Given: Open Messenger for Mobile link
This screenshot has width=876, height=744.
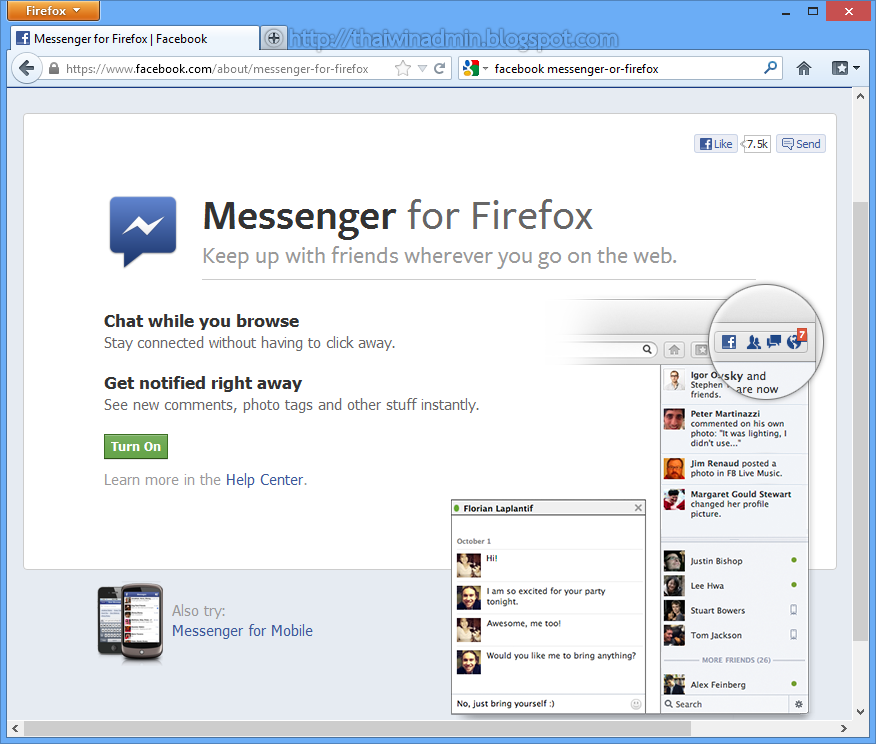Looking at the screenshot, I should click(x=242, y=631).
